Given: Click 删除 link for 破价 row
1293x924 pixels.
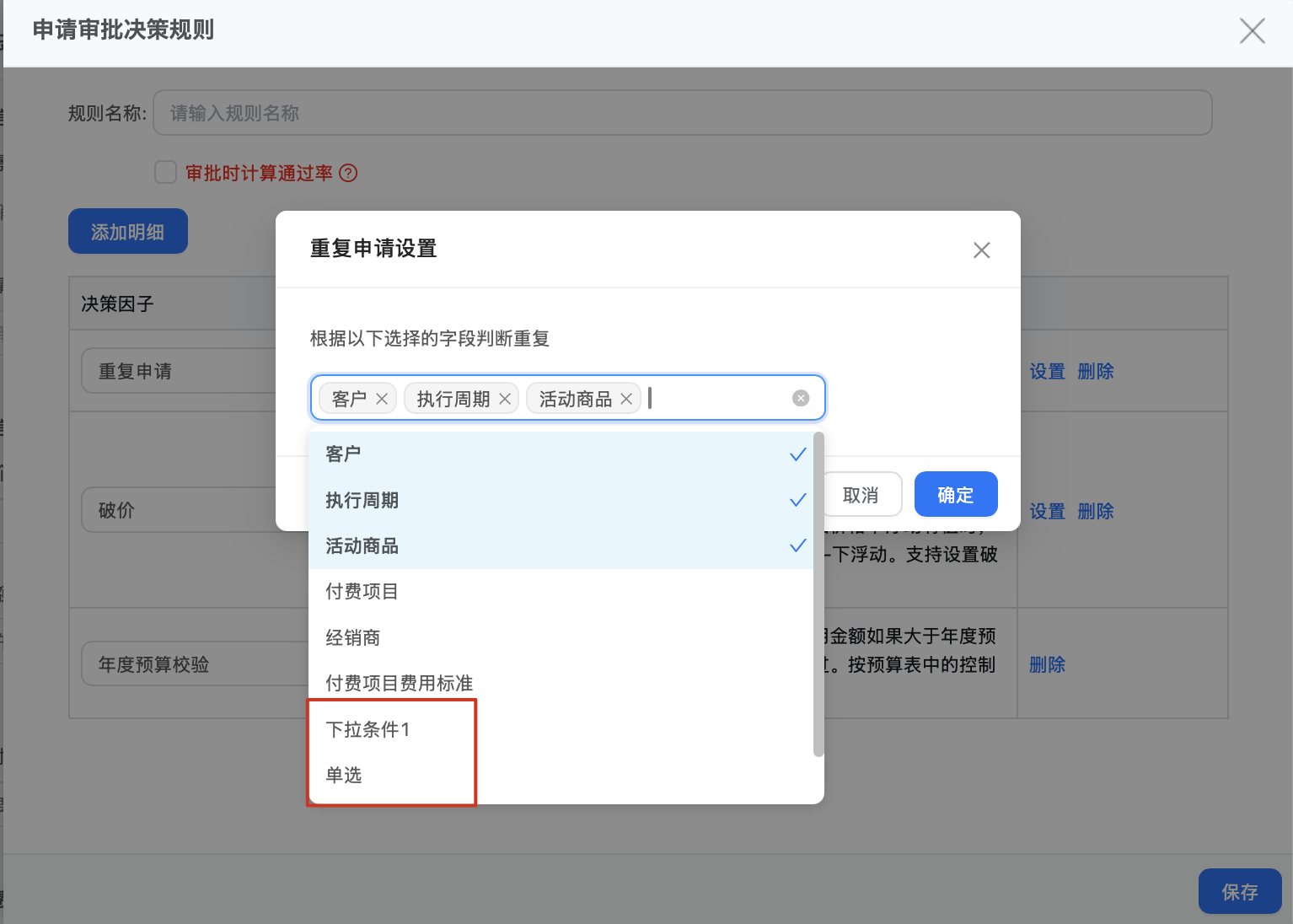Looking at the screenshot, I should click(x=1095, y=512).
